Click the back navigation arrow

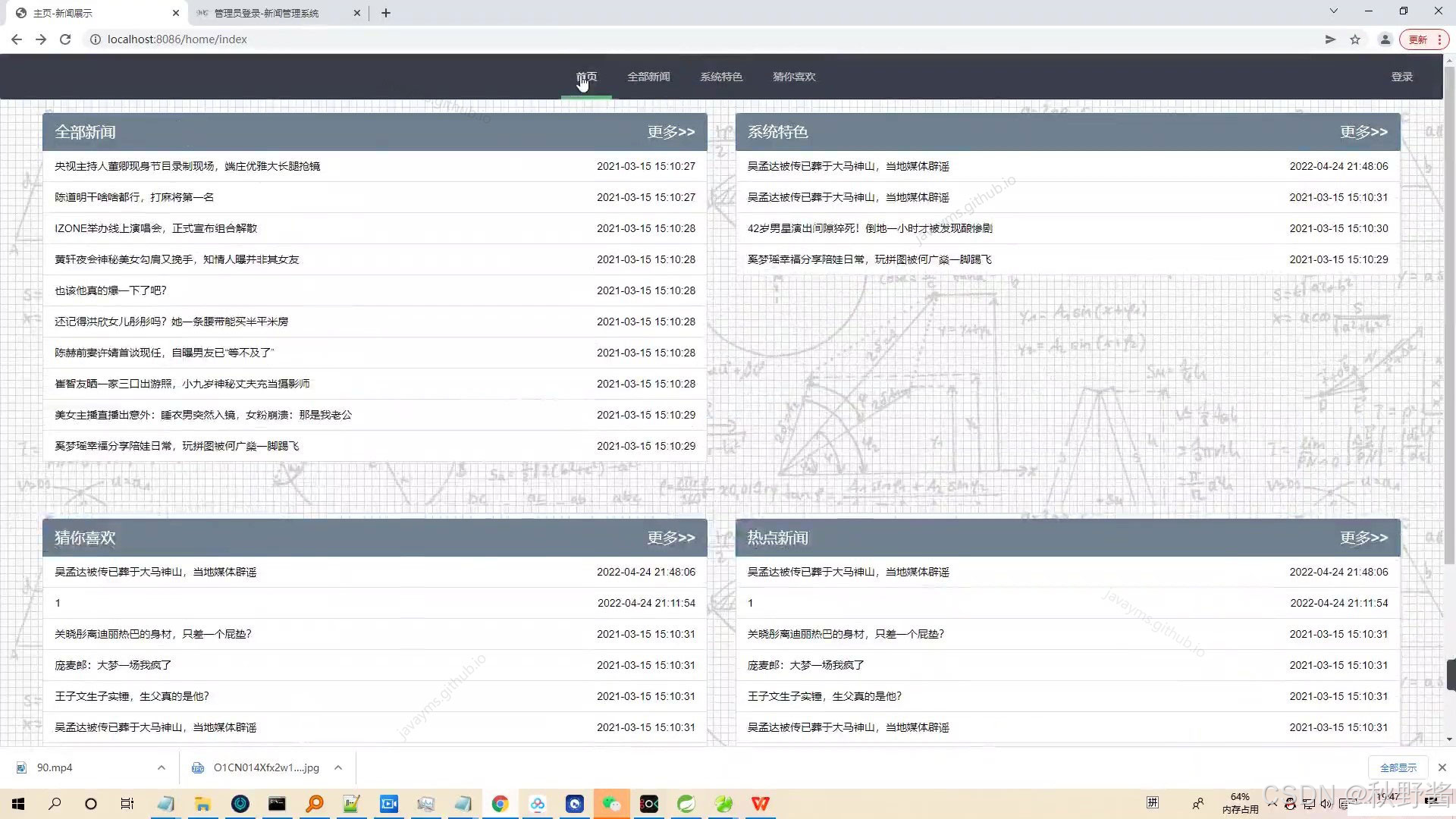point(17,39)
